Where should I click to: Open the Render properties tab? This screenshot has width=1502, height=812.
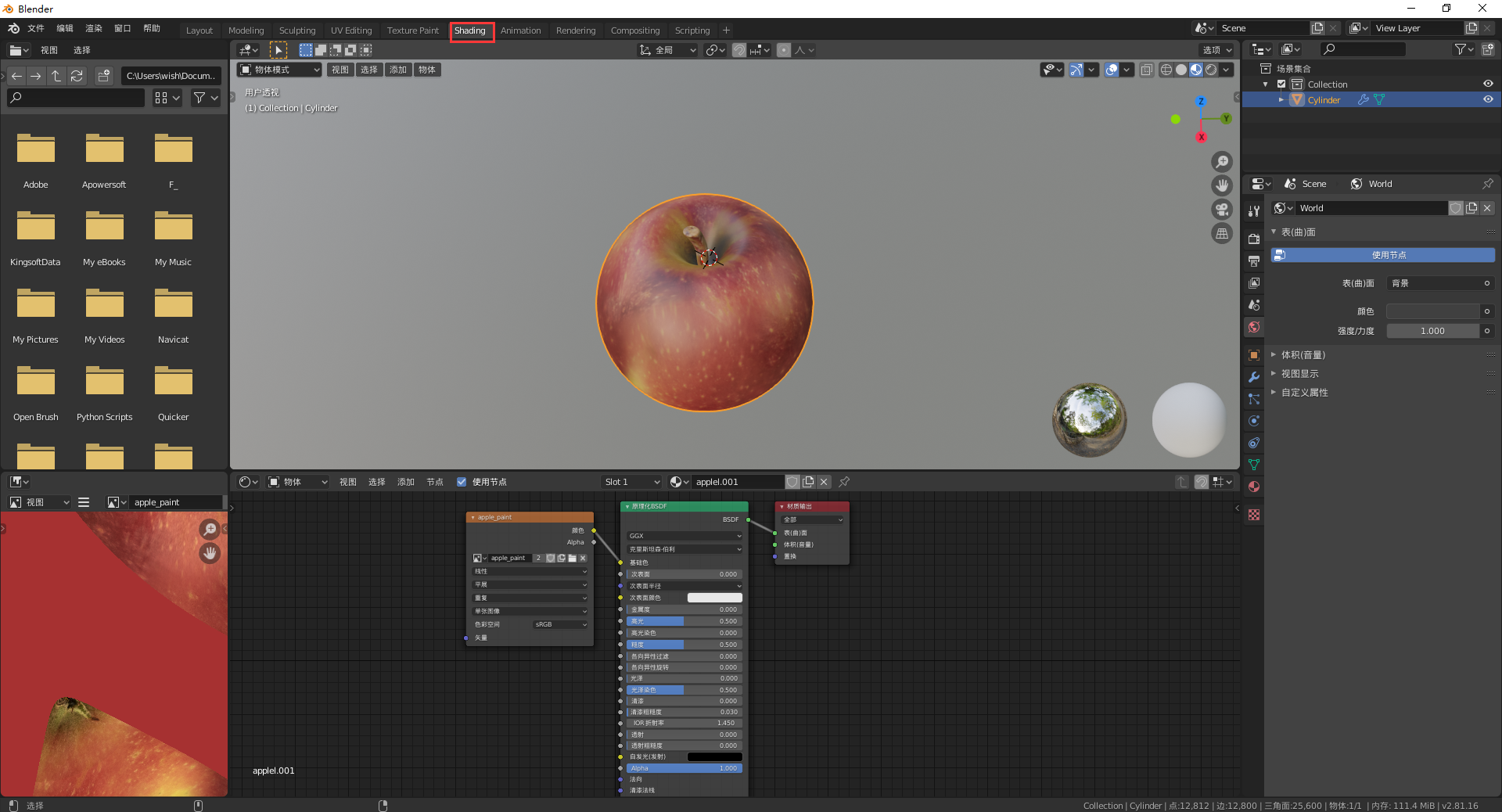[x=1254, y=239]
